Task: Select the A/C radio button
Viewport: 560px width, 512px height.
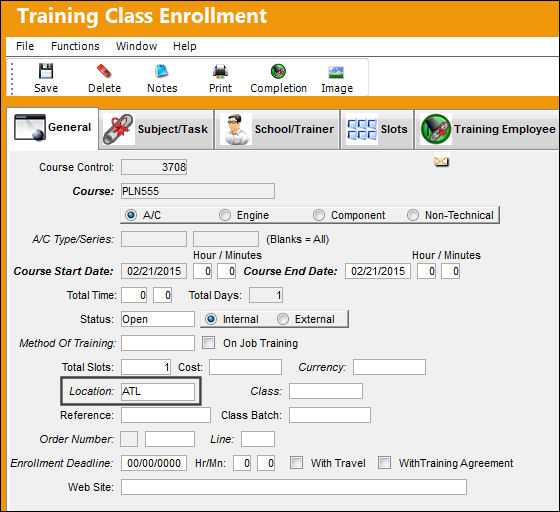Action: 131,215
